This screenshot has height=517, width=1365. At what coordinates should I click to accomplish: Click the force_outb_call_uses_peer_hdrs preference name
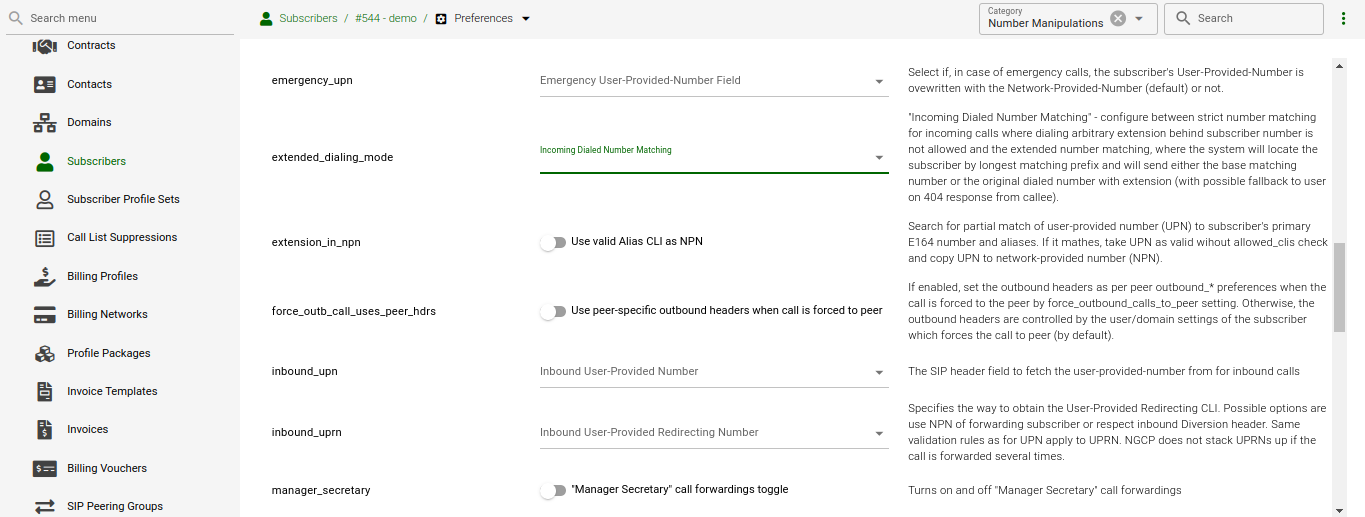(x=354, y=312)
